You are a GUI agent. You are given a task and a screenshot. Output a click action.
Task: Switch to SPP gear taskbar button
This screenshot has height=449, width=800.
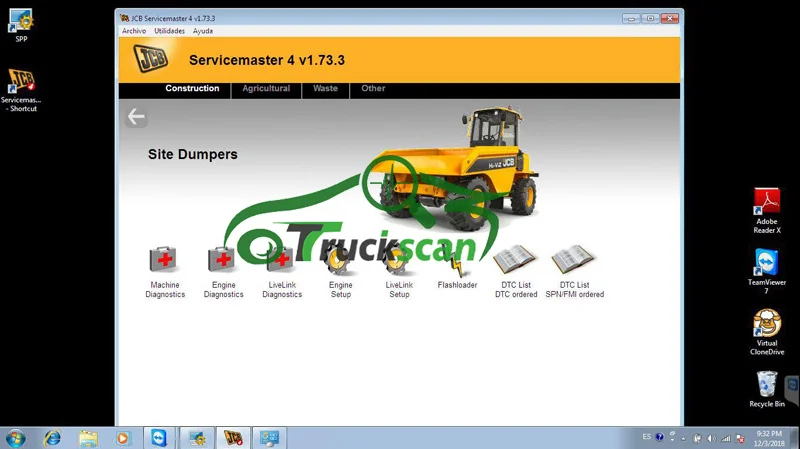pos(196,438)
